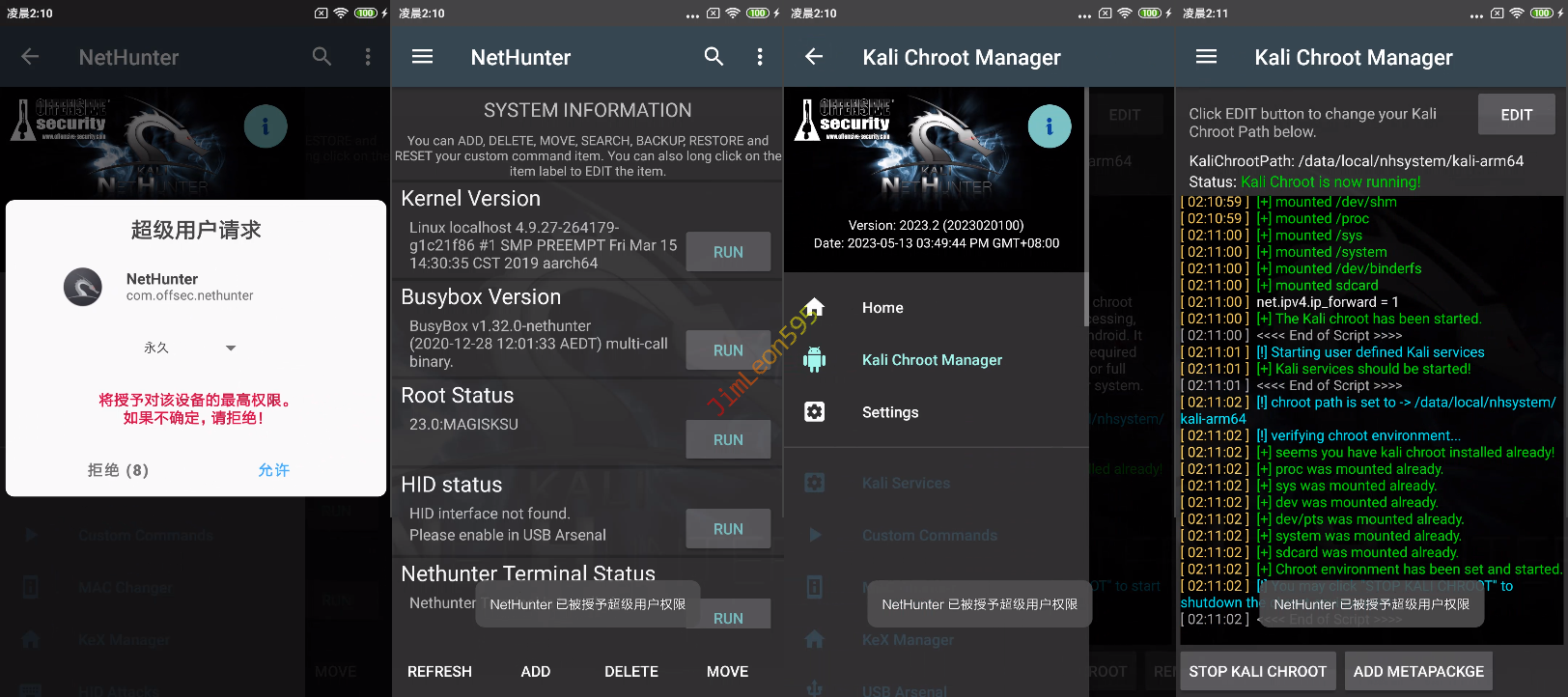Image resolution: width=1568 pixels, height=697 pixels.
Task: Select the Kali Chroot Manager label in the drawer
Action: coord(932,360)
